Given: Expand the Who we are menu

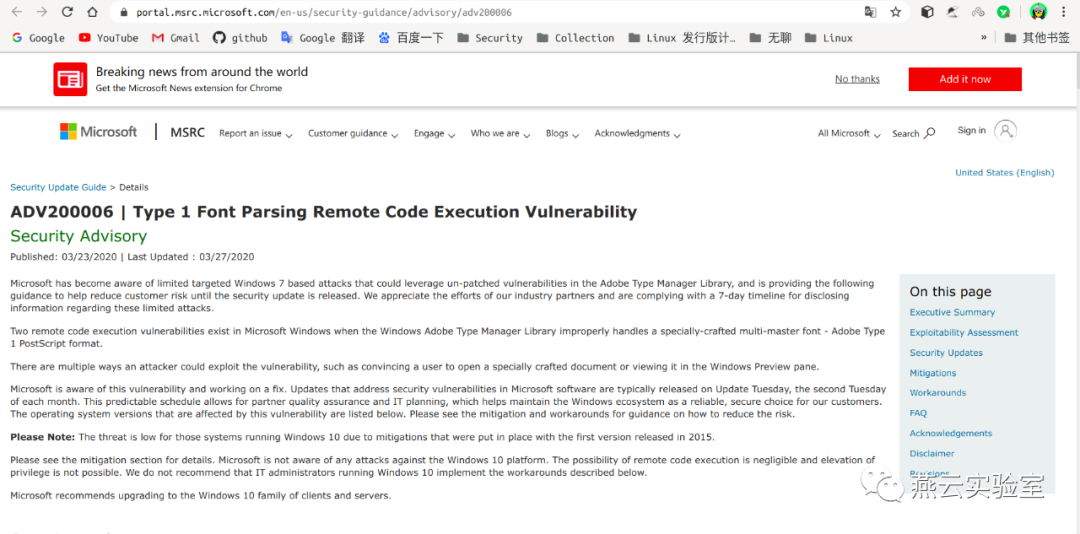Looking at the screenshot, I should click(500, 134).
